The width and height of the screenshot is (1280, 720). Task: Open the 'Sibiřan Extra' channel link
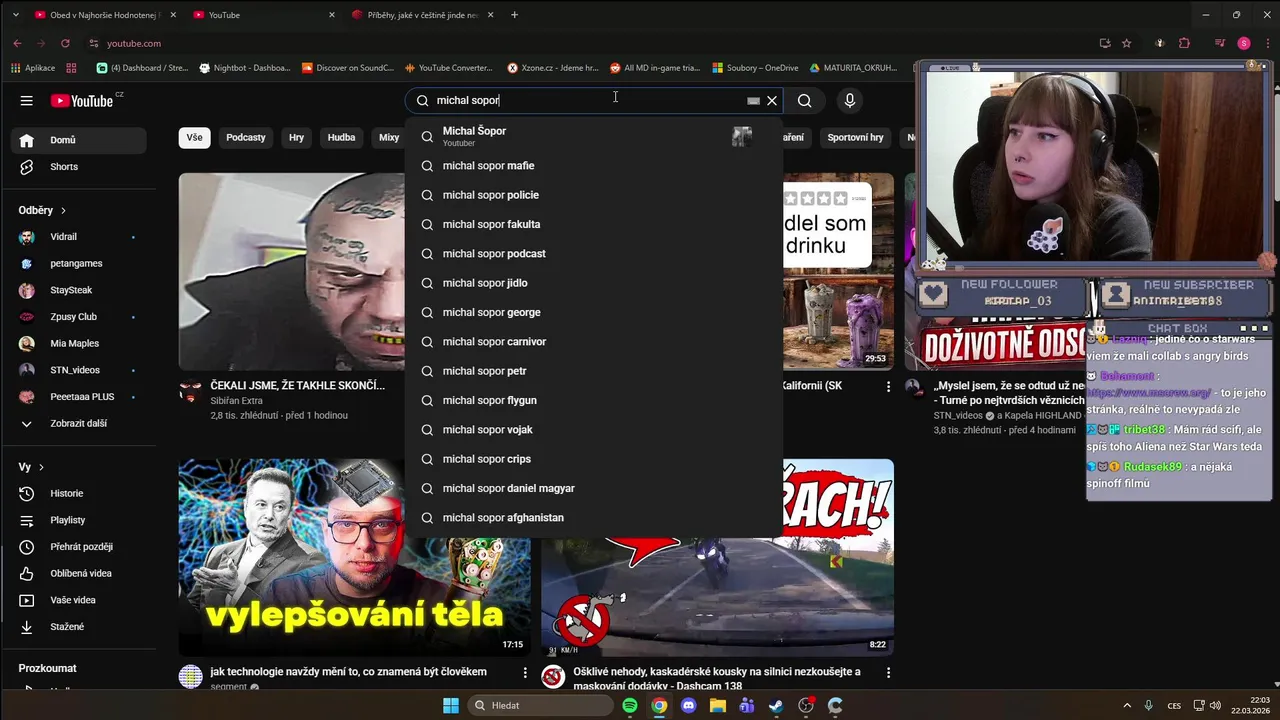point(237,401)
